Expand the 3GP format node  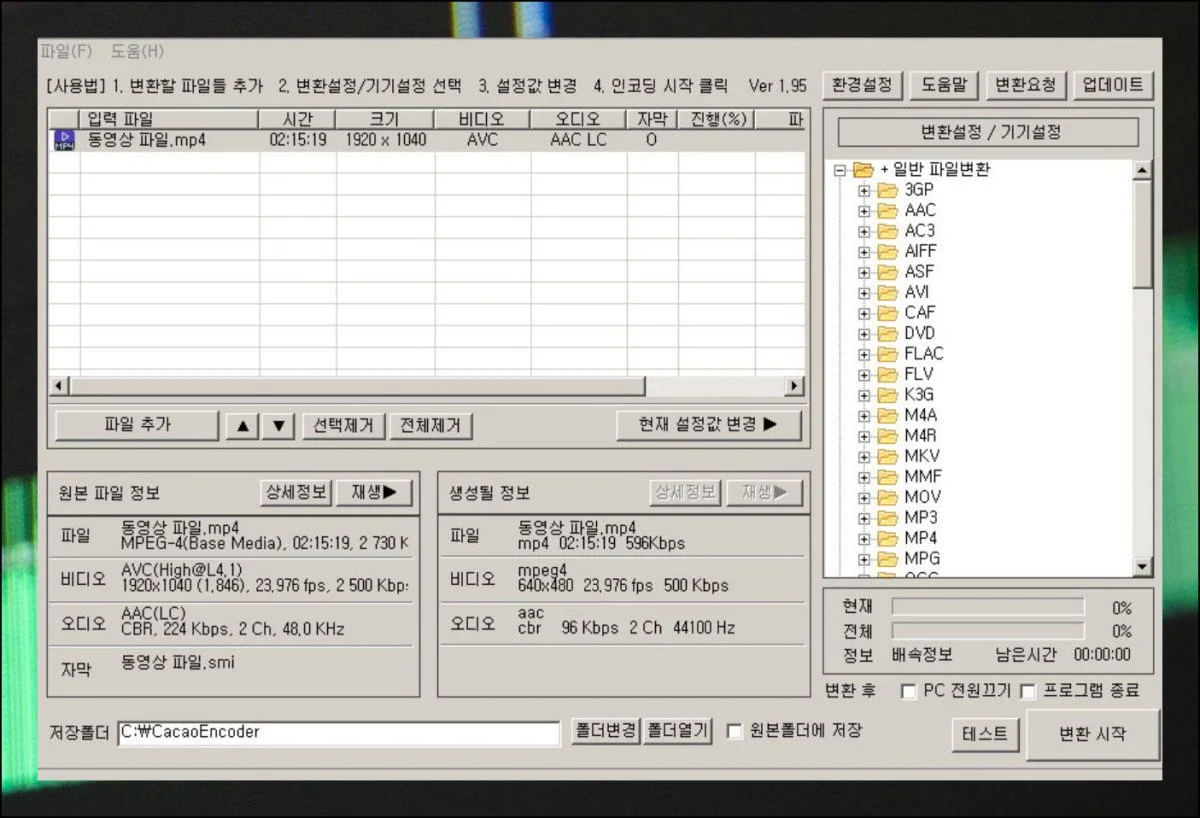(x=864, y=190)
